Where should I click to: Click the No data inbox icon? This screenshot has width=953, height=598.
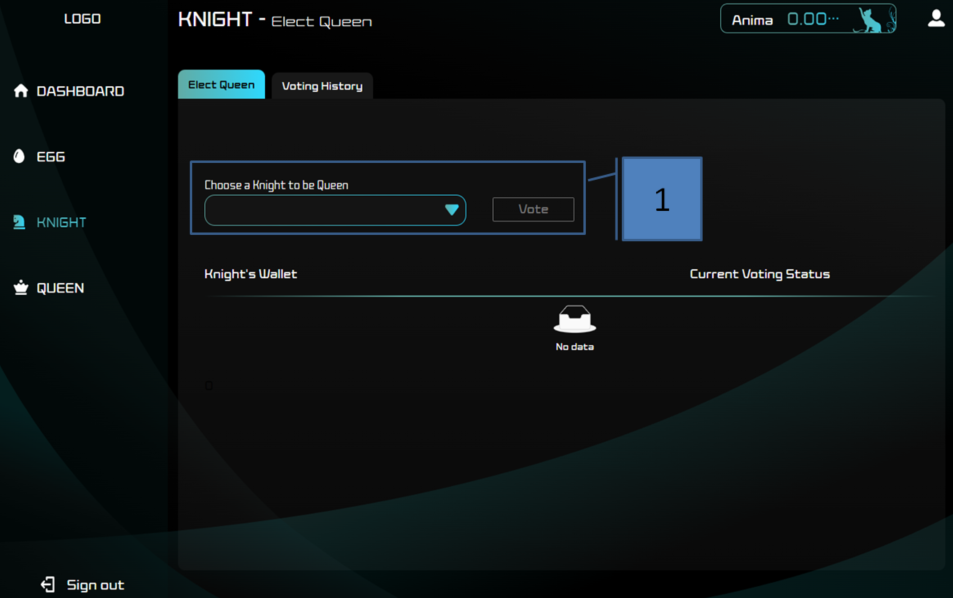pyautogui.click(x=574, y=319)
